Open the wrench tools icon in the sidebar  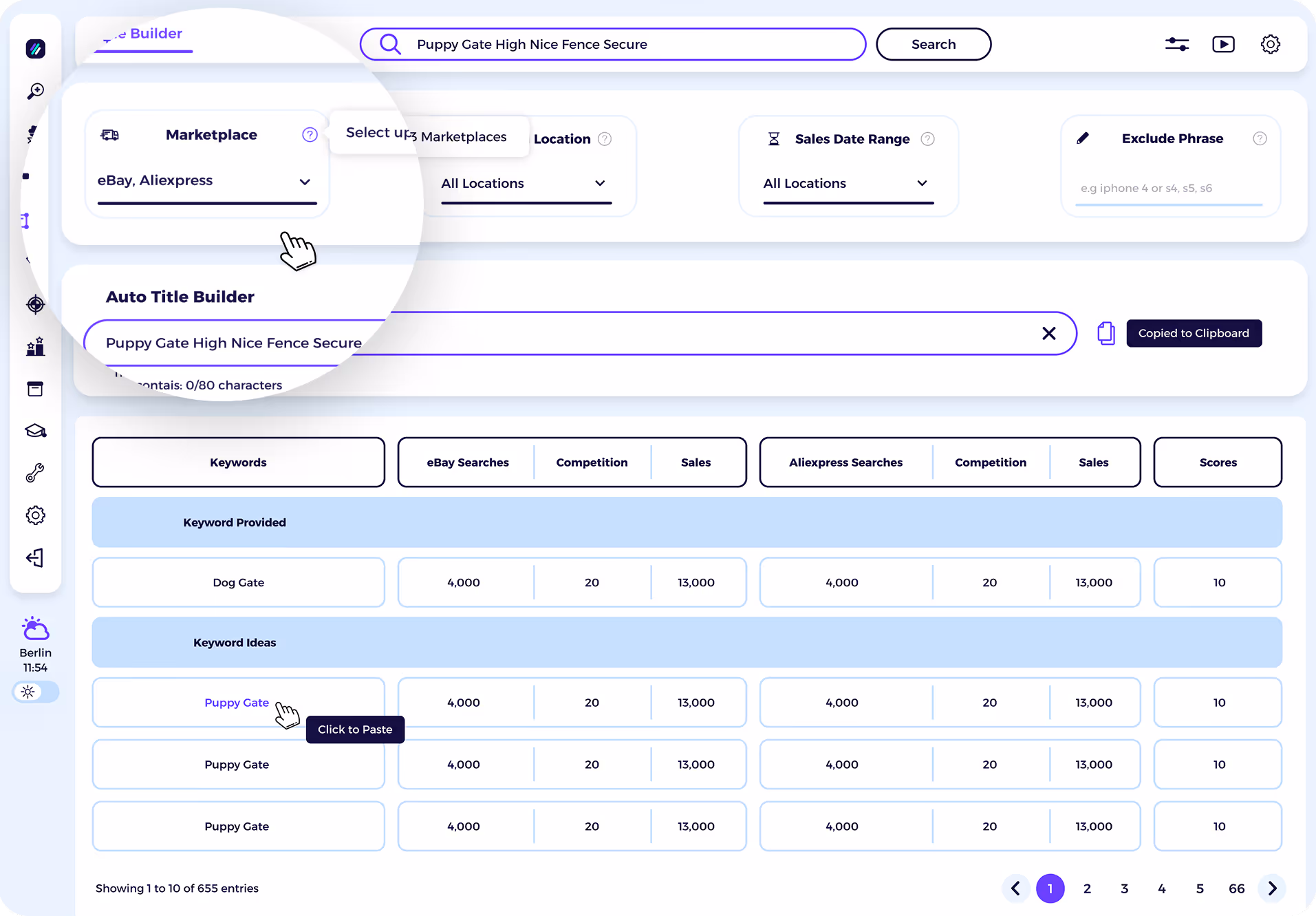click(36, 473)
